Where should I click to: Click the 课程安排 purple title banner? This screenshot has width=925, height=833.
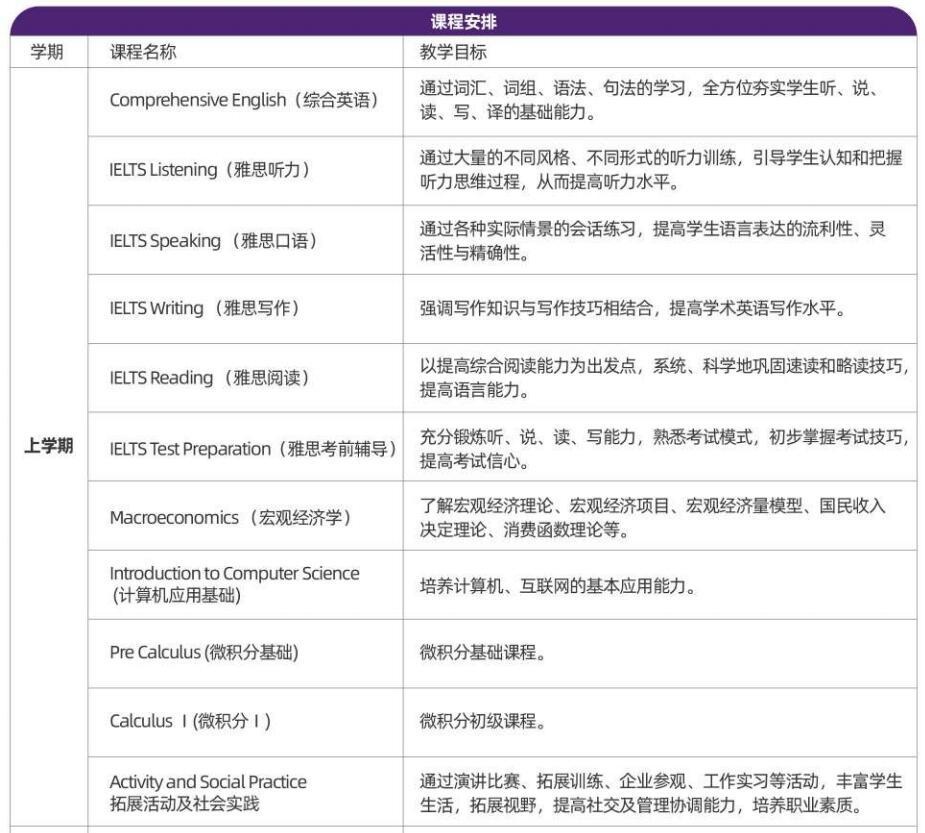pos(463,21)
